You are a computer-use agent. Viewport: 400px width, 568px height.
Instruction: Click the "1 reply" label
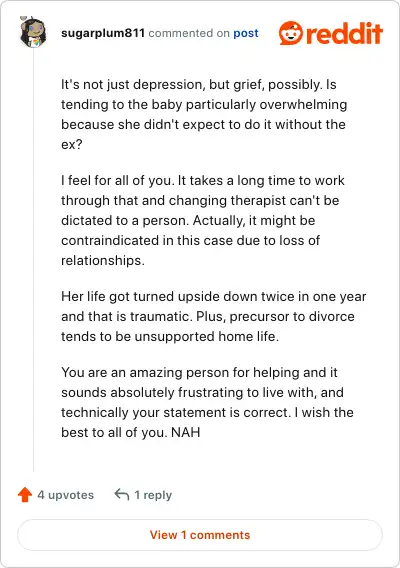(x=153, y=495)
